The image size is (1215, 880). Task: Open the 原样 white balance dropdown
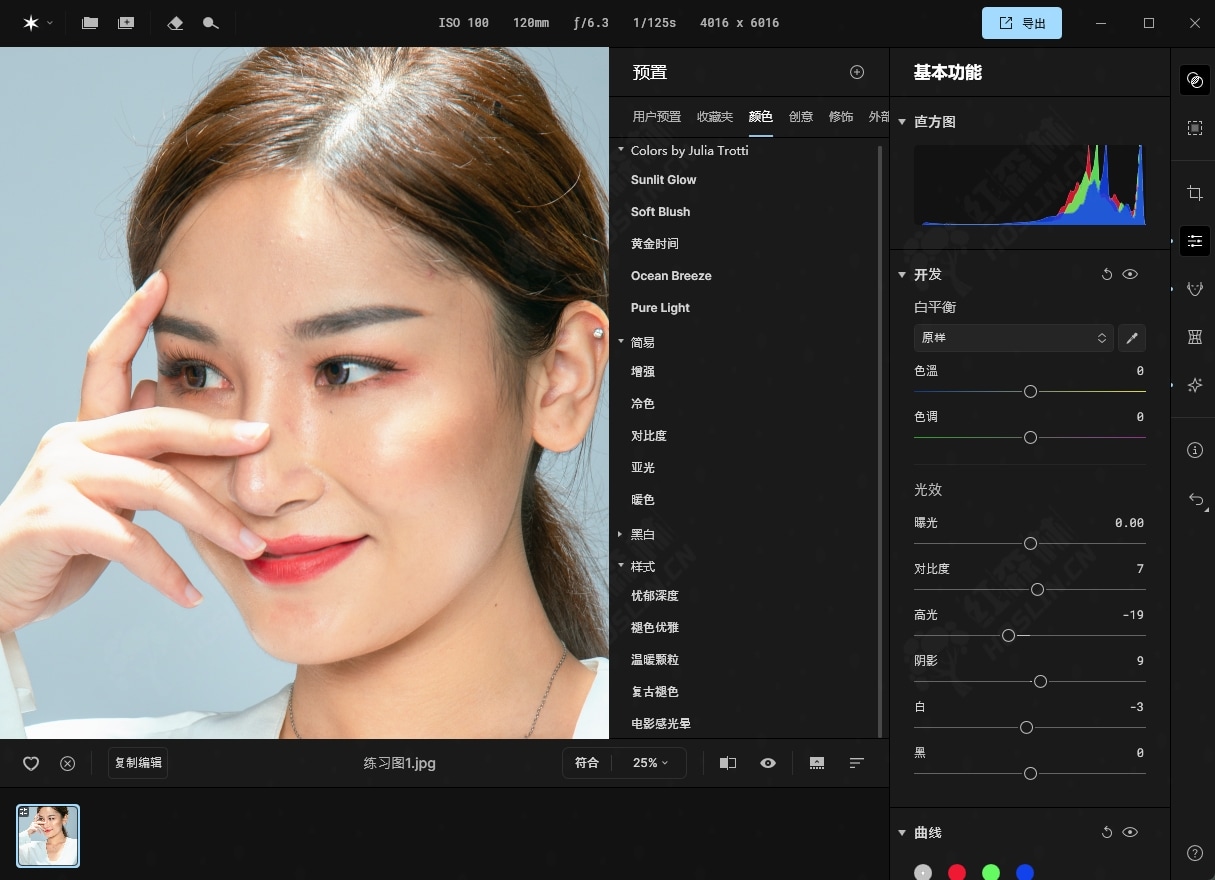point(1013,338)
